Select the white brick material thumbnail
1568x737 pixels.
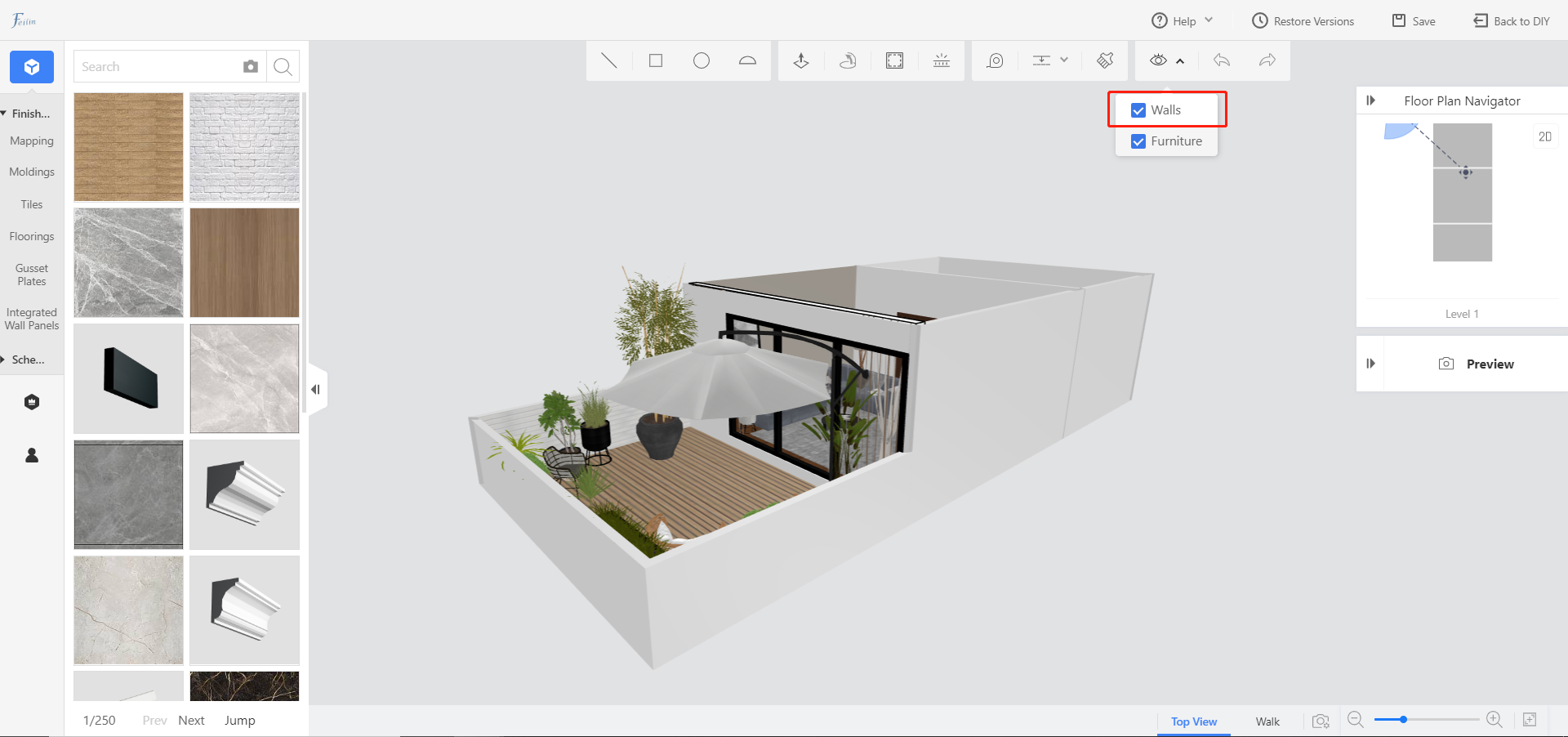[x=244, y=147]
